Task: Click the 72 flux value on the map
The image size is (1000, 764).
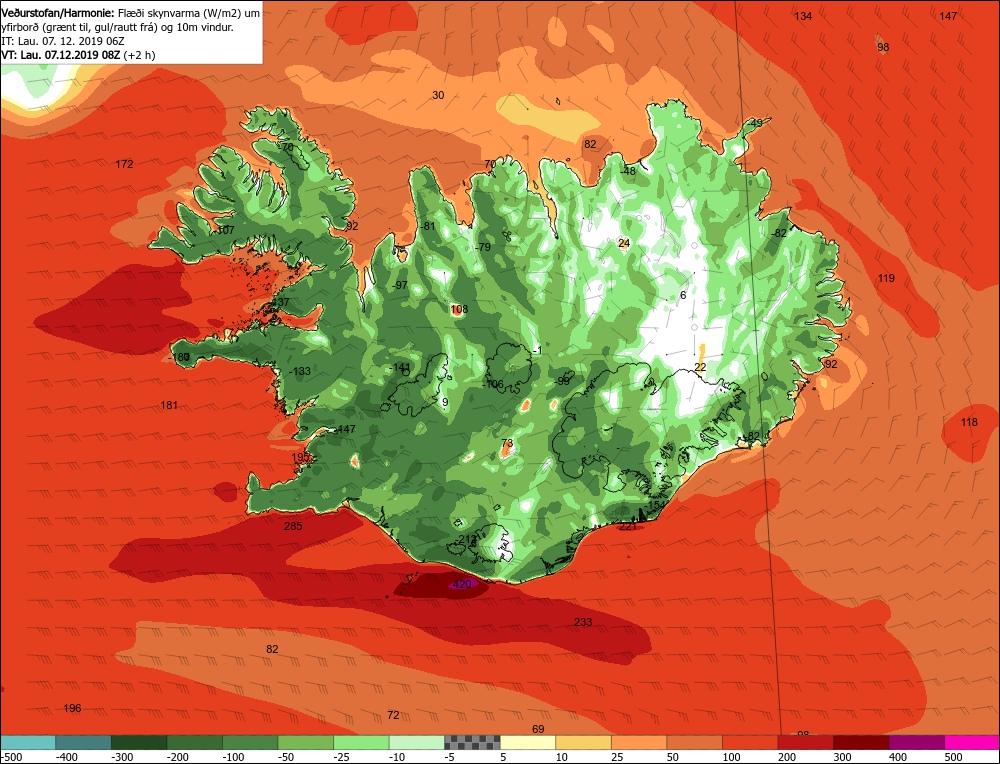Action: click(x=393, y=715)
